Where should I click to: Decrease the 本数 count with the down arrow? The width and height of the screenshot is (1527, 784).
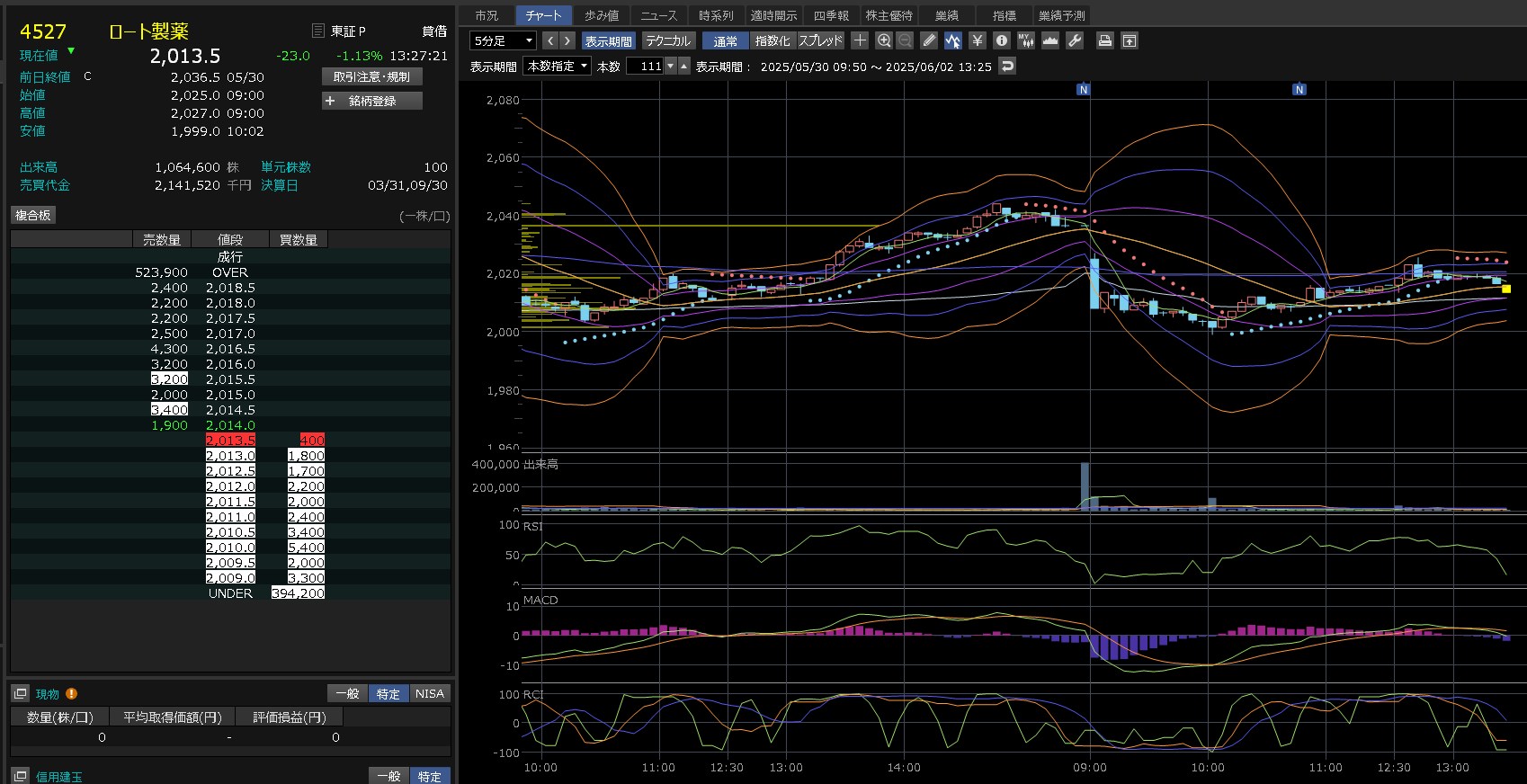[x=670, y=66]
